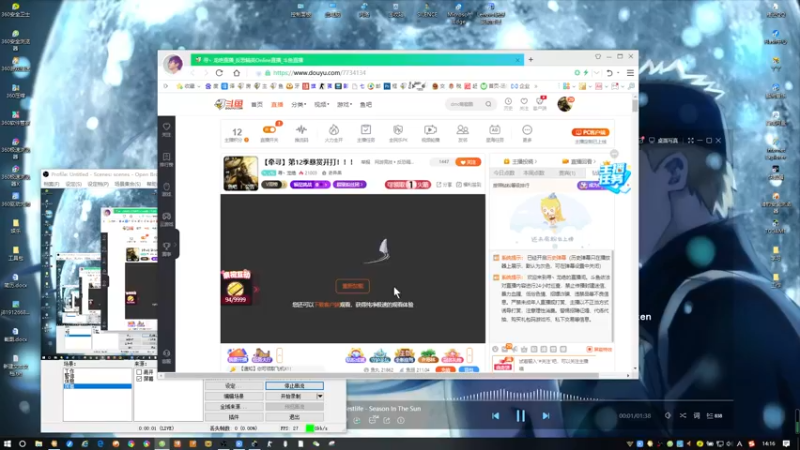Toggle the live stream on/off switch
This screenshot has width=800, height=450.
[269, 130]
